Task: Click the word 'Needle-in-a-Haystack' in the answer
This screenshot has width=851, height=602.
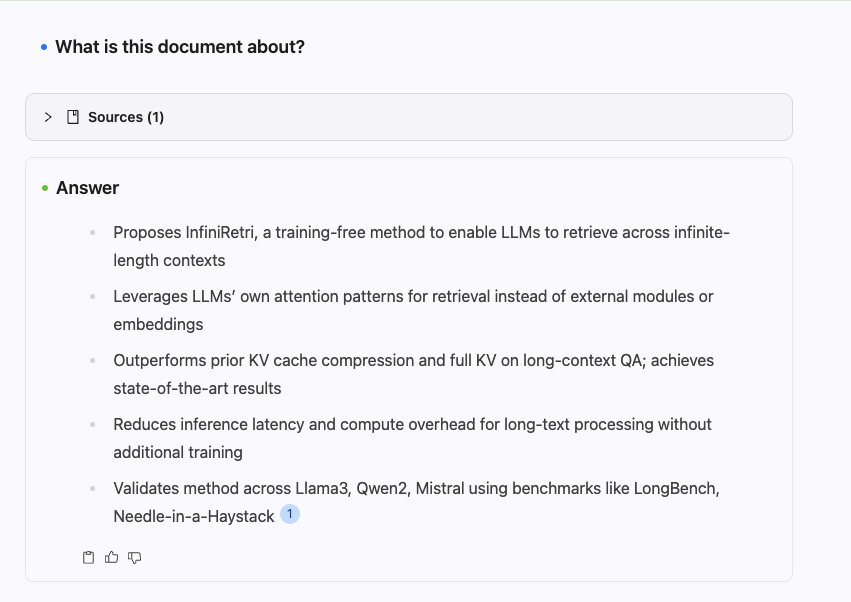Action: (x=193, y=517)
